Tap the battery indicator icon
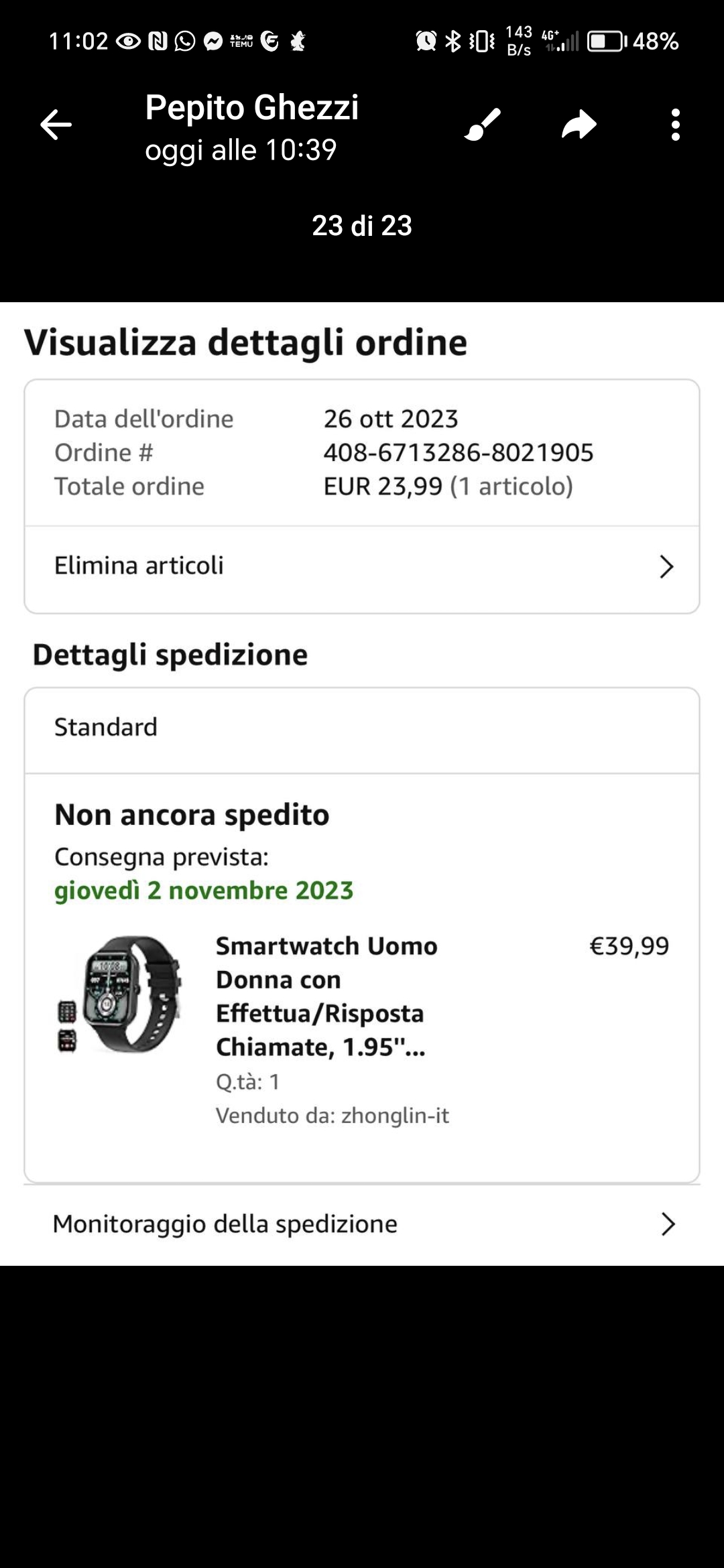The image size is (724, 1568). (x=606, y=42)
